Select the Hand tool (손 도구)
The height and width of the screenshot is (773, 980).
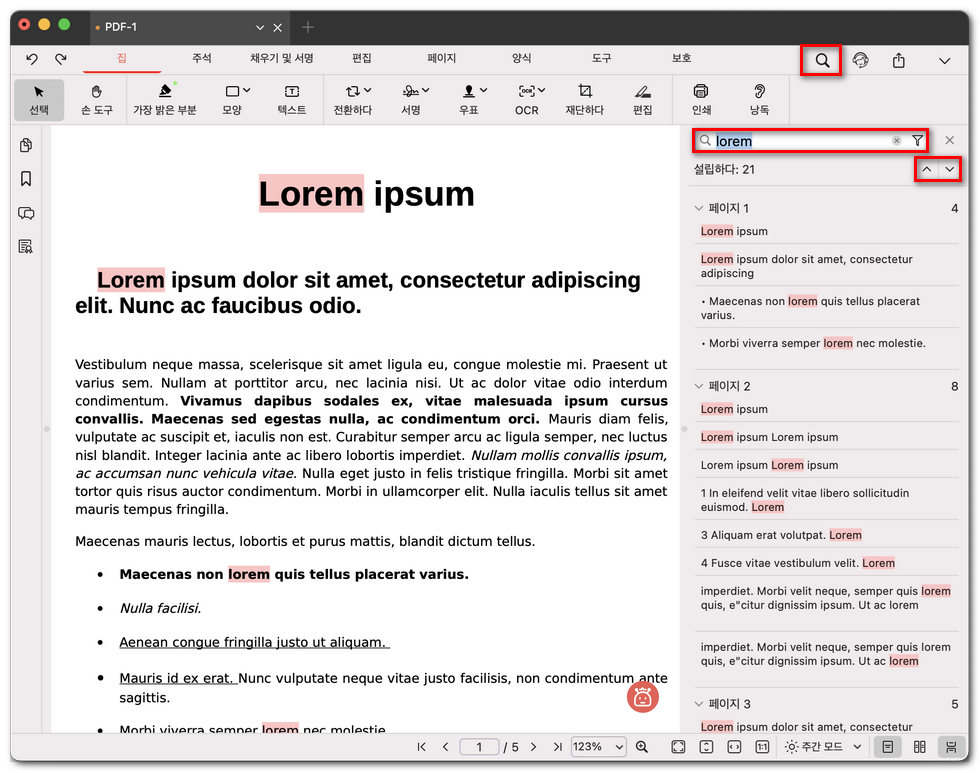click(x=96, y=99)
